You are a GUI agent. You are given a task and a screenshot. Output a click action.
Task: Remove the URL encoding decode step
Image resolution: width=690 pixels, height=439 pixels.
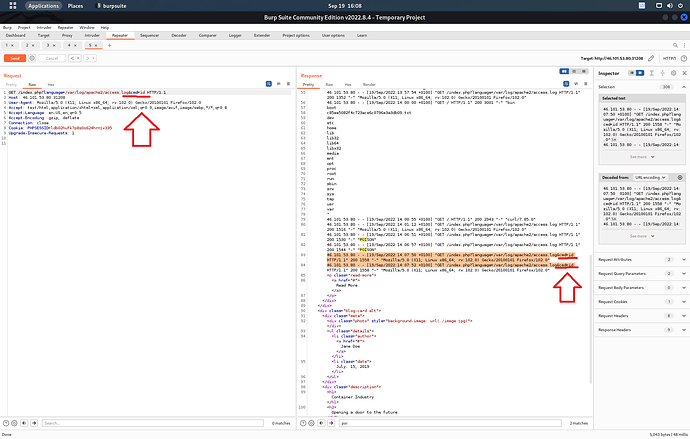coord(680,177)
